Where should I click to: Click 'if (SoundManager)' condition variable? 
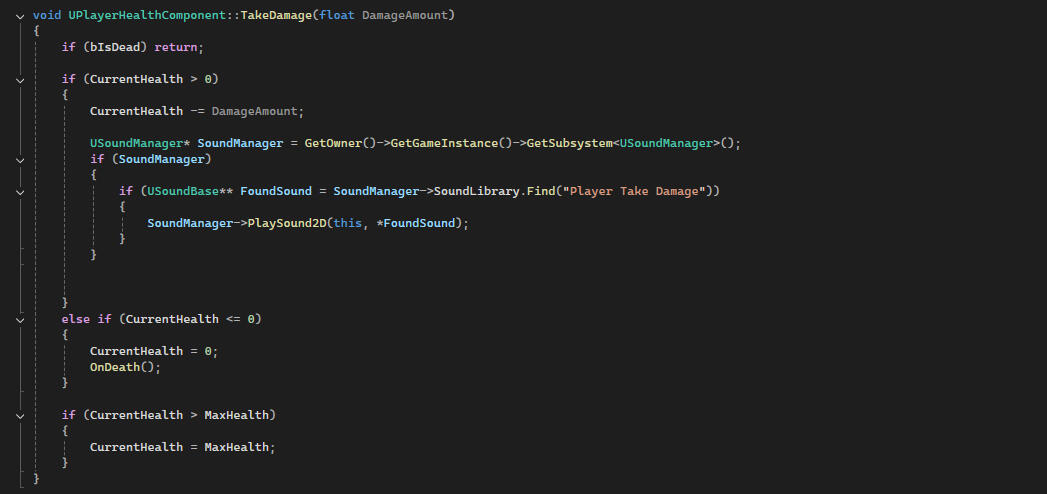tap(147, 159)
